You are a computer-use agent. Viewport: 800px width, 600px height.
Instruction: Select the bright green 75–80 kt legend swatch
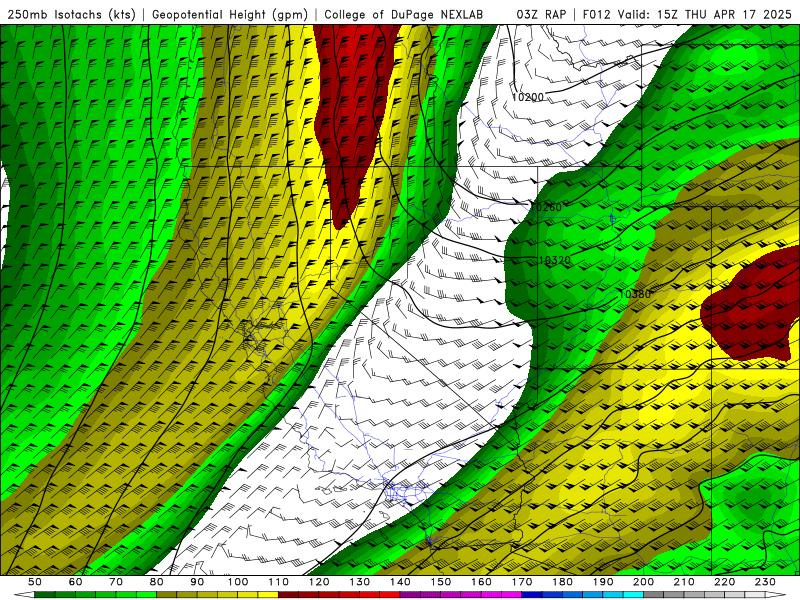tap(146, 594)
